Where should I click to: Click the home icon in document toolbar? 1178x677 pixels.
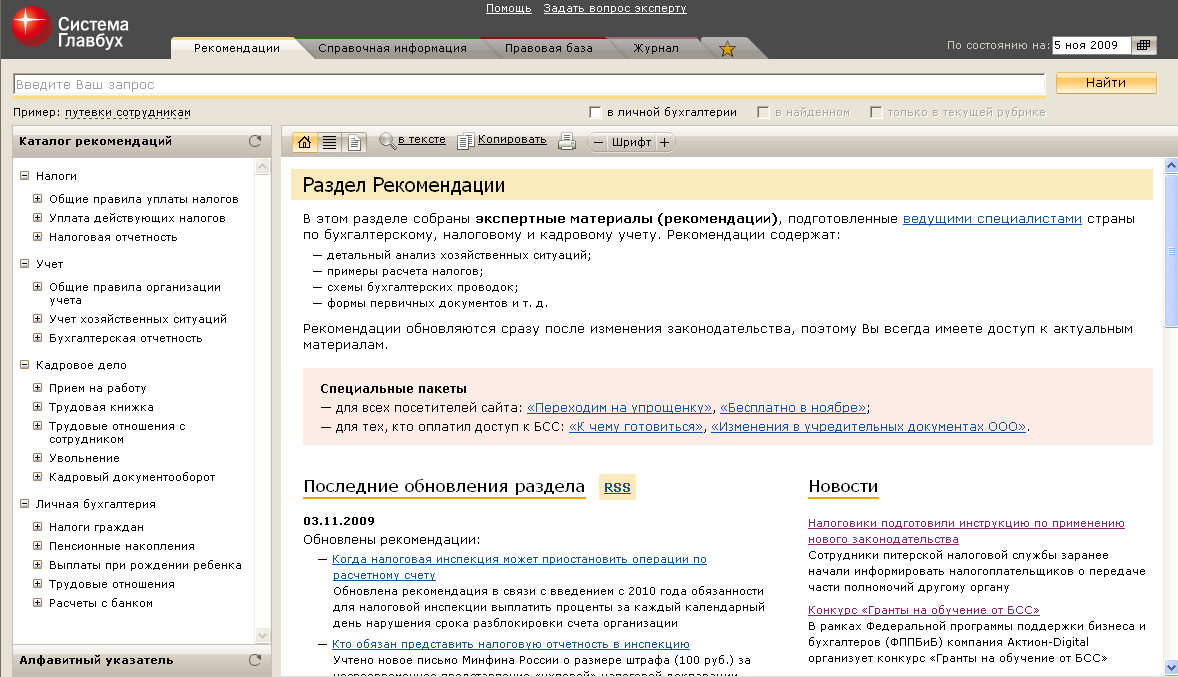[x=304, y=142]
